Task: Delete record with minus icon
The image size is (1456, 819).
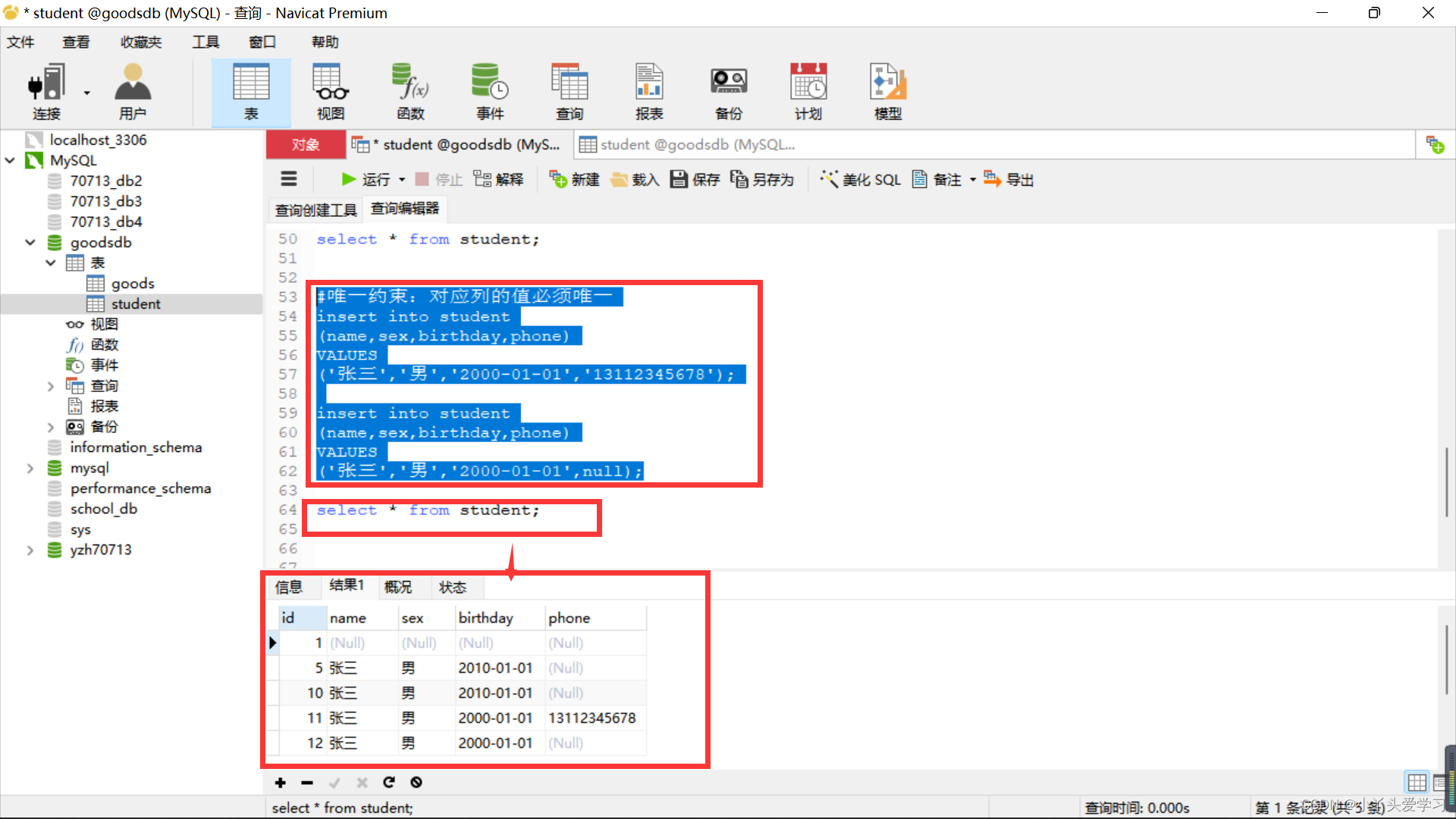Action: pos(307,783)
